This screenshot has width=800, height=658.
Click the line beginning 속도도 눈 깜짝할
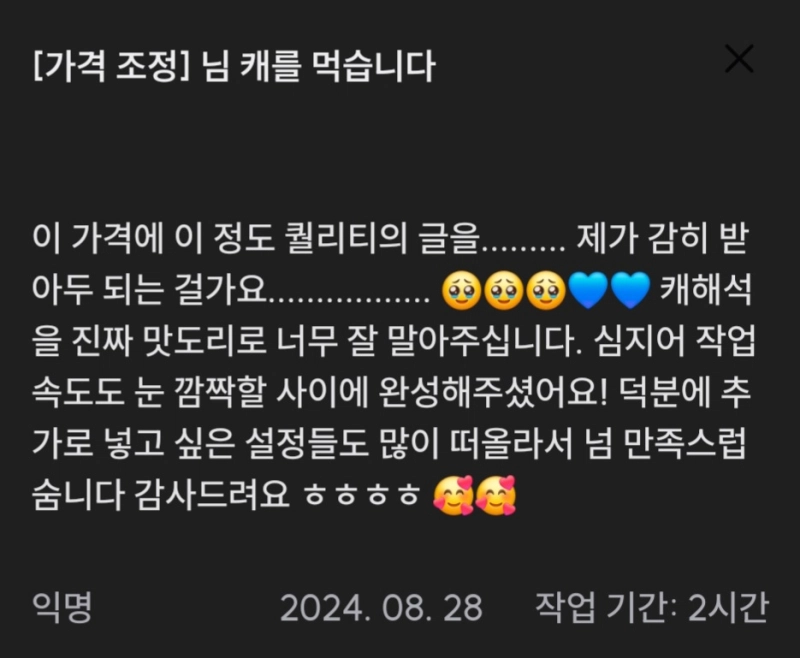pyautogui.click(x=391, y=393)
